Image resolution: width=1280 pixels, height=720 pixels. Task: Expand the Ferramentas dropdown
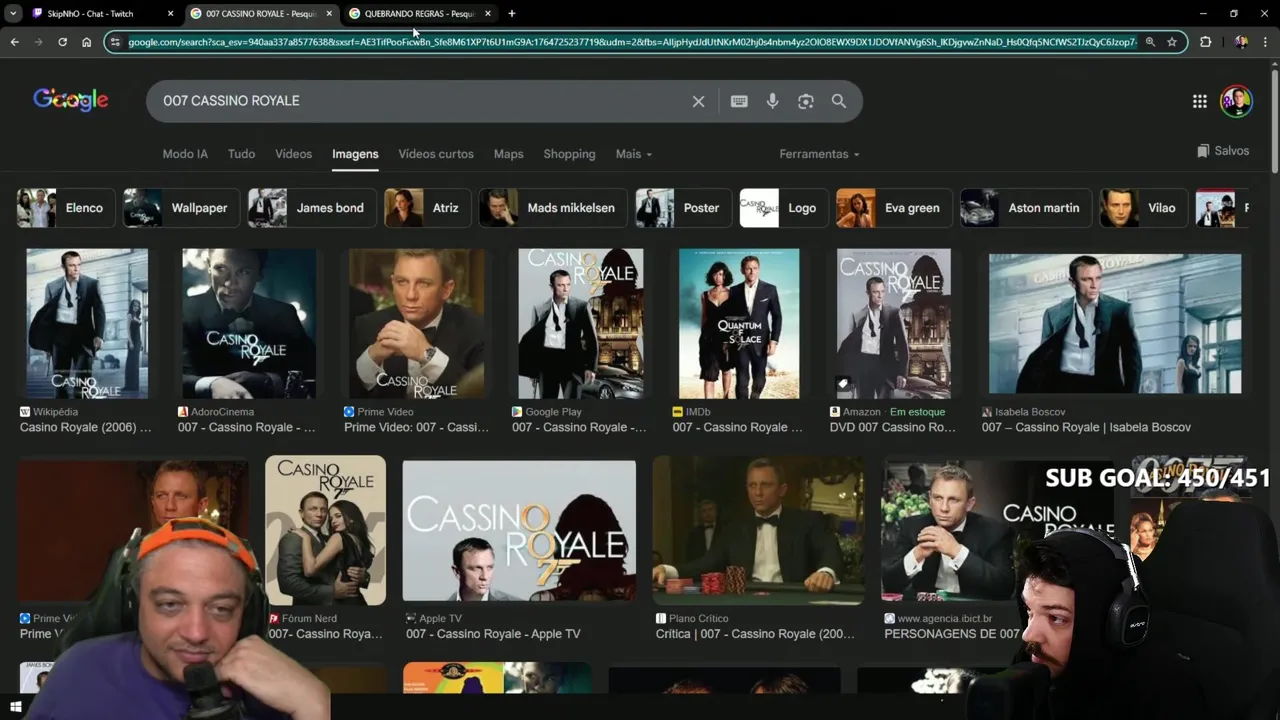pos(819,154)
